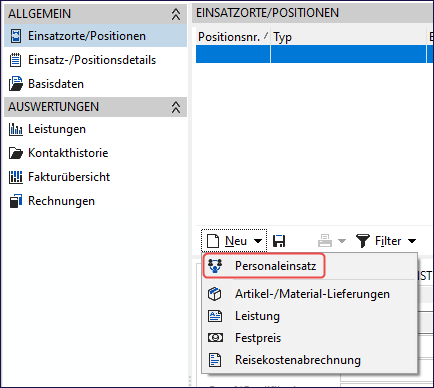
Task: Open the Filter dropdown arrow
Action: pos(412,241)
